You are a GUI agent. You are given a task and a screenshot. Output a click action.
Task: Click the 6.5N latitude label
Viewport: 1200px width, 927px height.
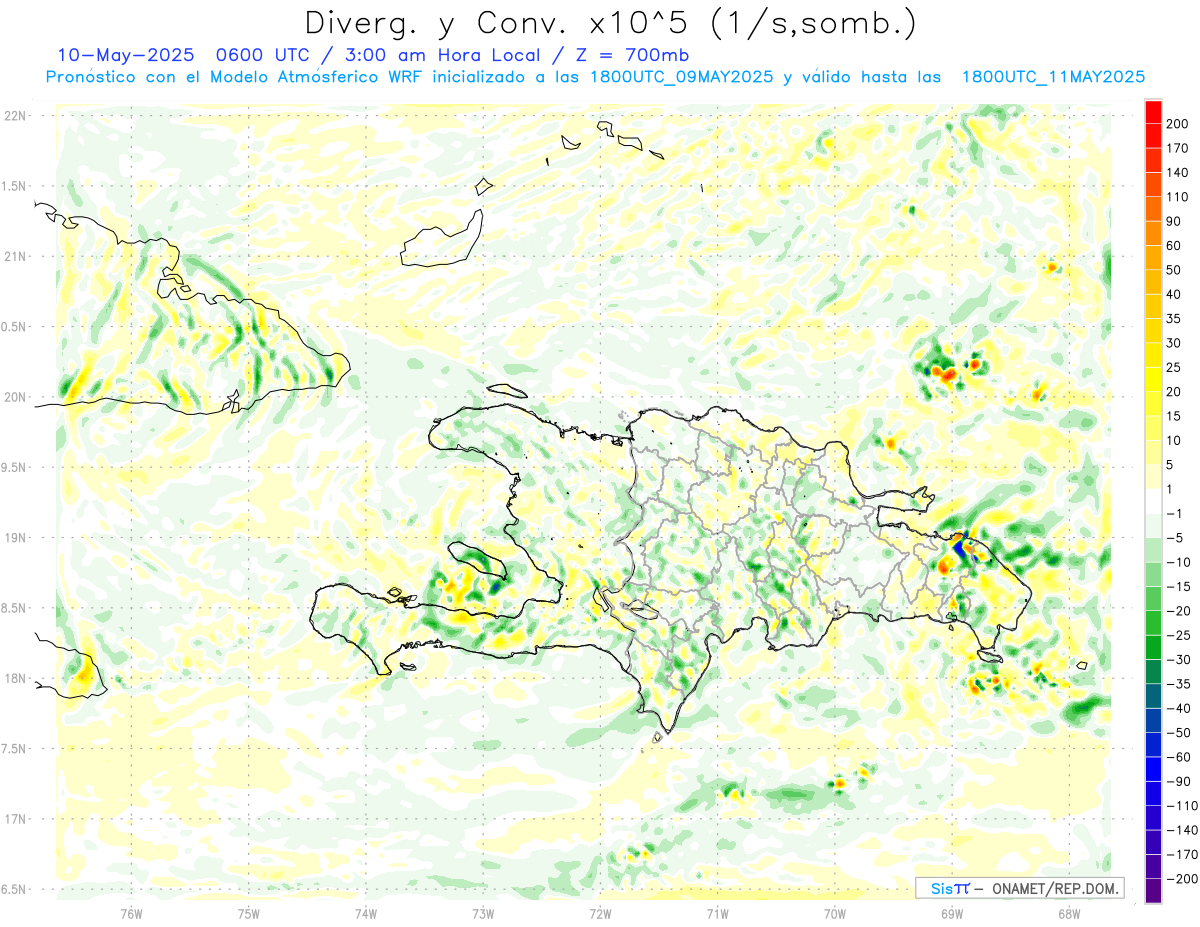15,889
